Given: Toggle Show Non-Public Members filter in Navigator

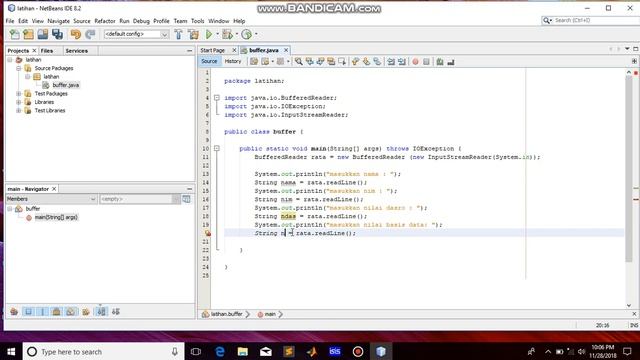Looking at the screenshot, I should (x=56, y=312).
